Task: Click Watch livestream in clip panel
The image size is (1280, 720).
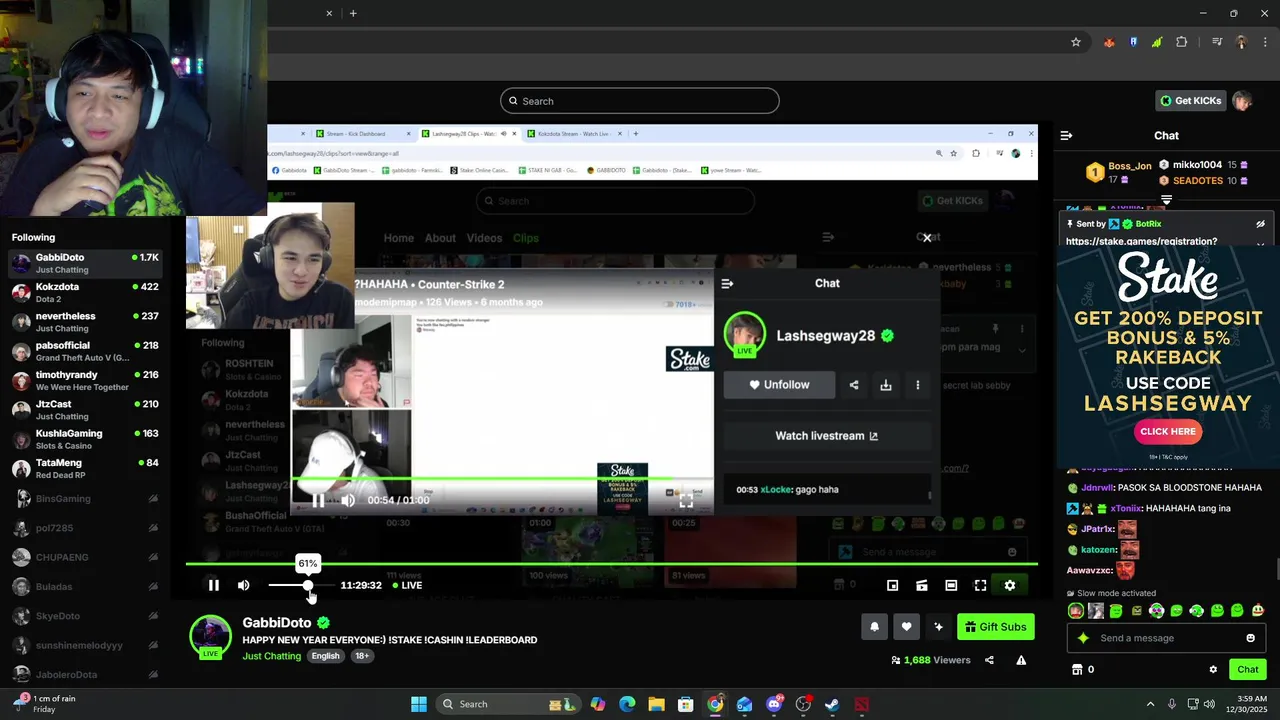Action: [x=827, y=436]
